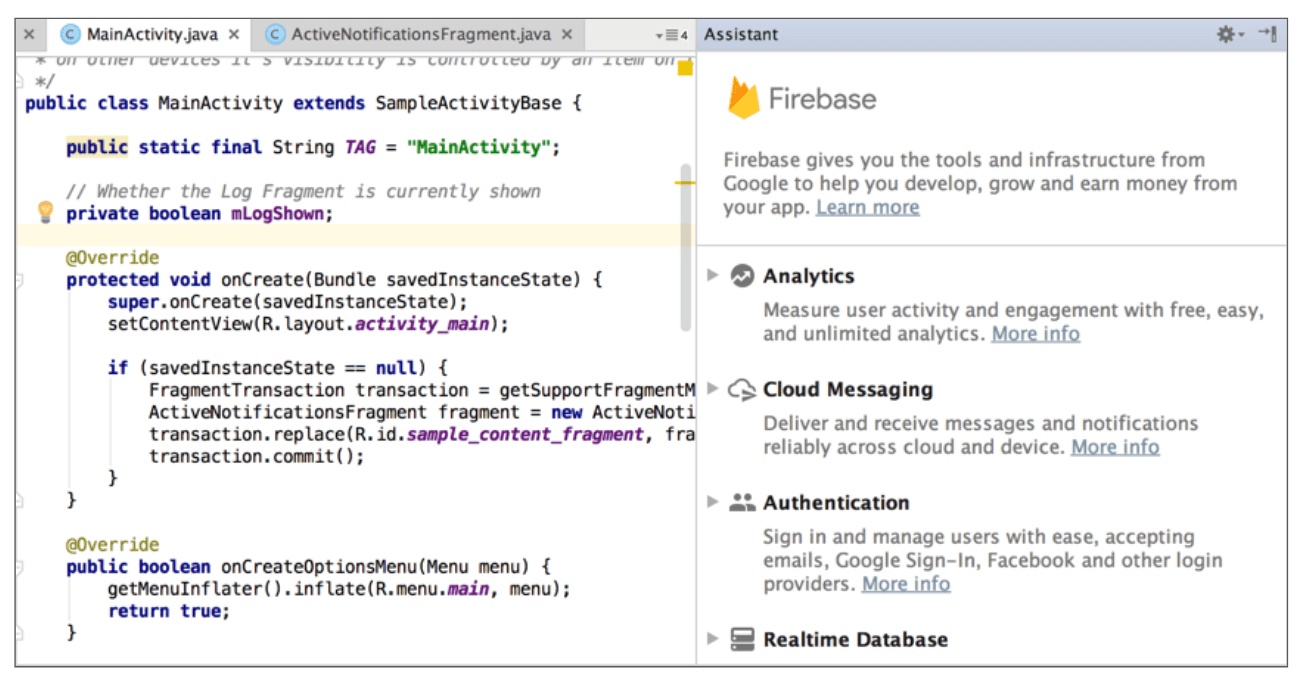Click the first @Override annotation
The width and height of the screenshot is (1312, 690).
[112, 258]
